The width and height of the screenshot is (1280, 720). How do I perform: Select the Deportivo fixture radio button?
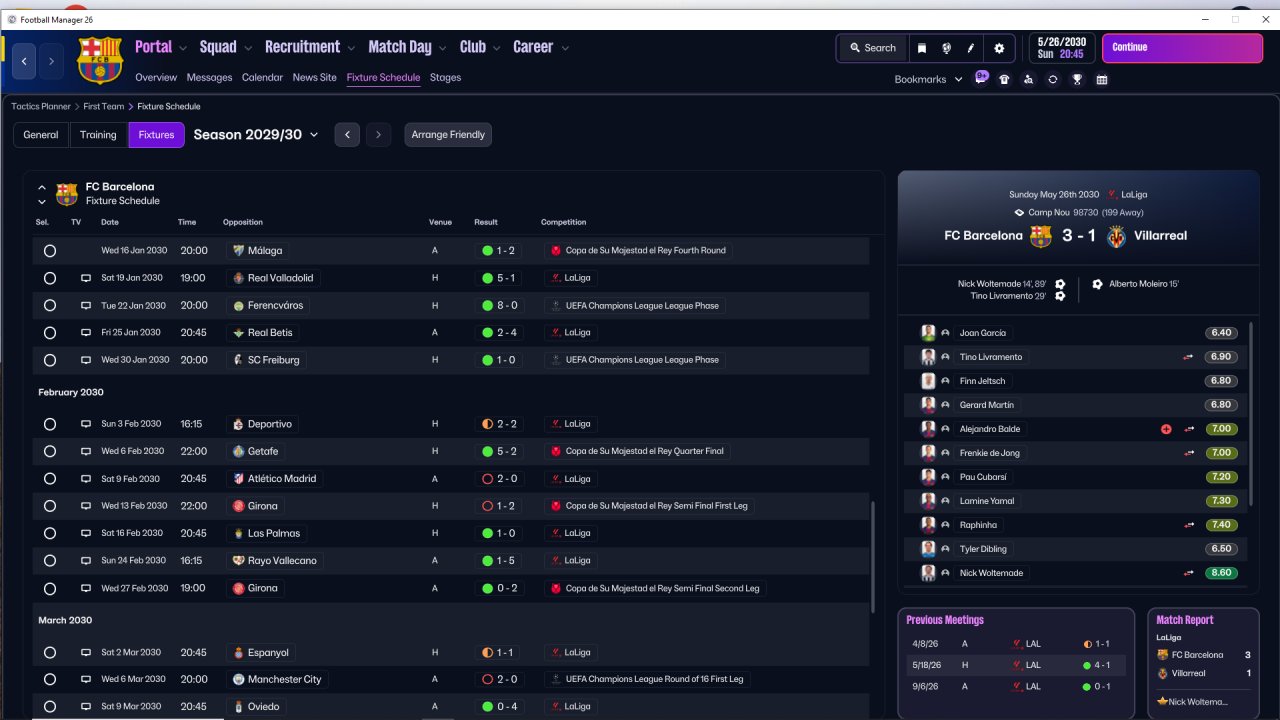click(x=49, y=424)
